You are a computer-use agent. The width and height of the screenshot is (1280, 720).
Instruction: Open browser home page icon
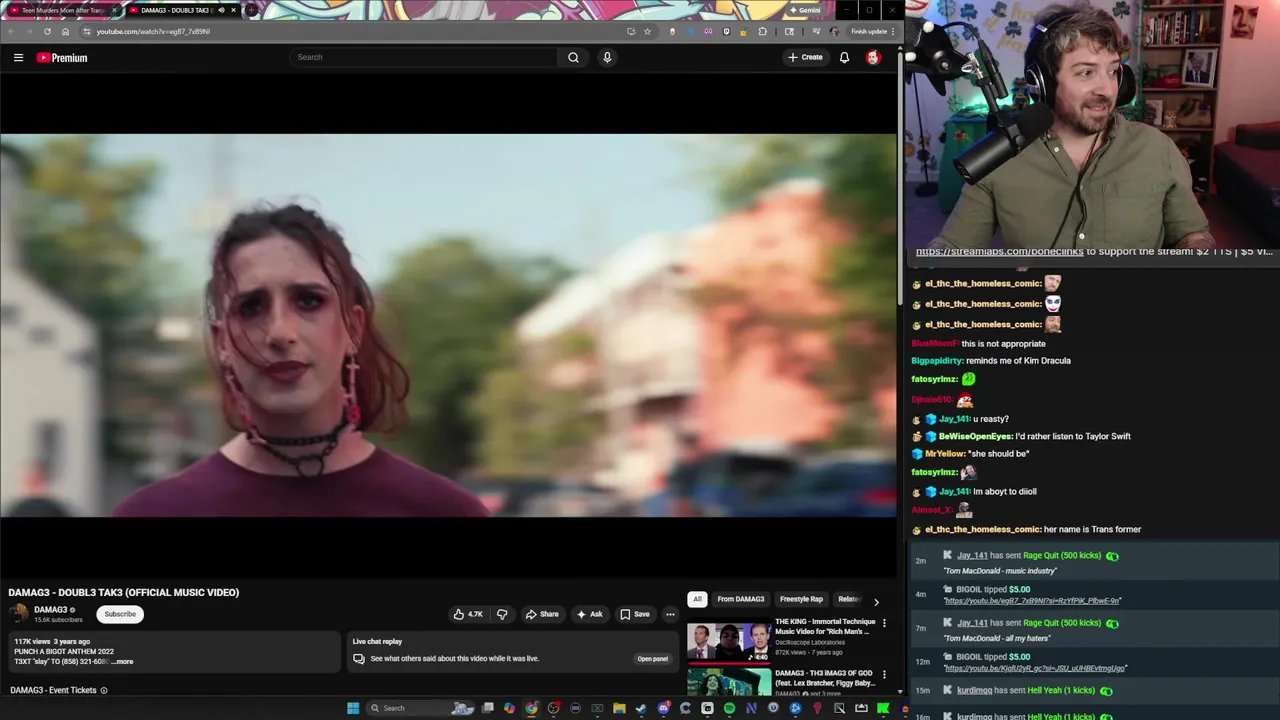coord(65,31)
